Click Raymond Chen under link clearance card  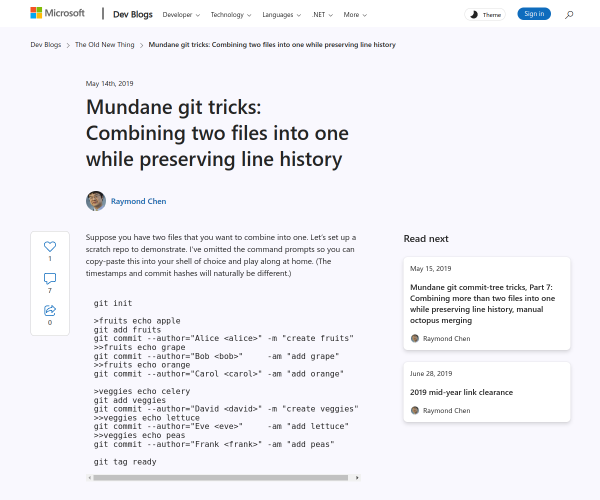pos(446,410)
